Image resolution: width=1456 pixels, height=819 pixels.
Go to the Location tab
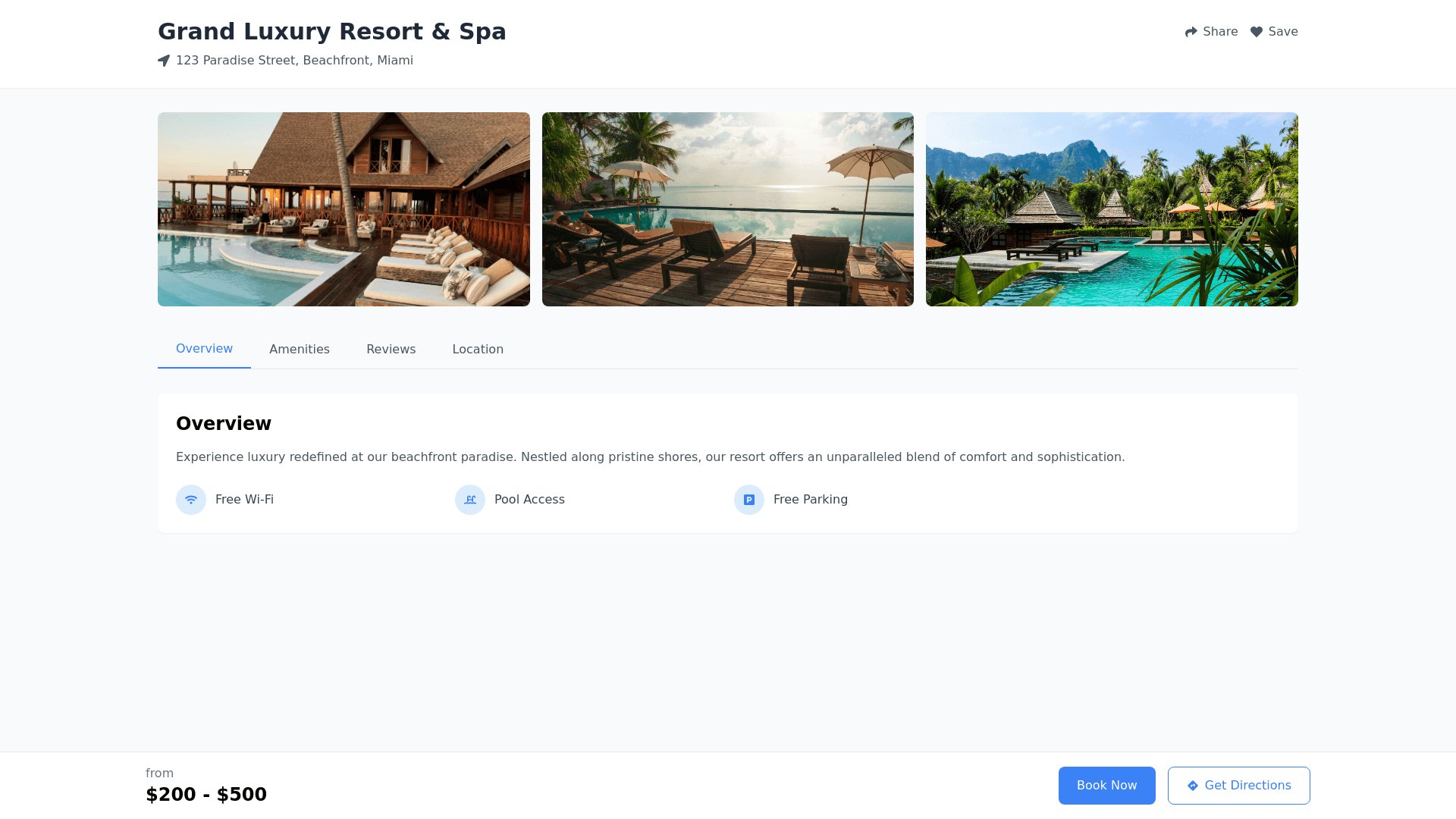[x=478, y=350]
